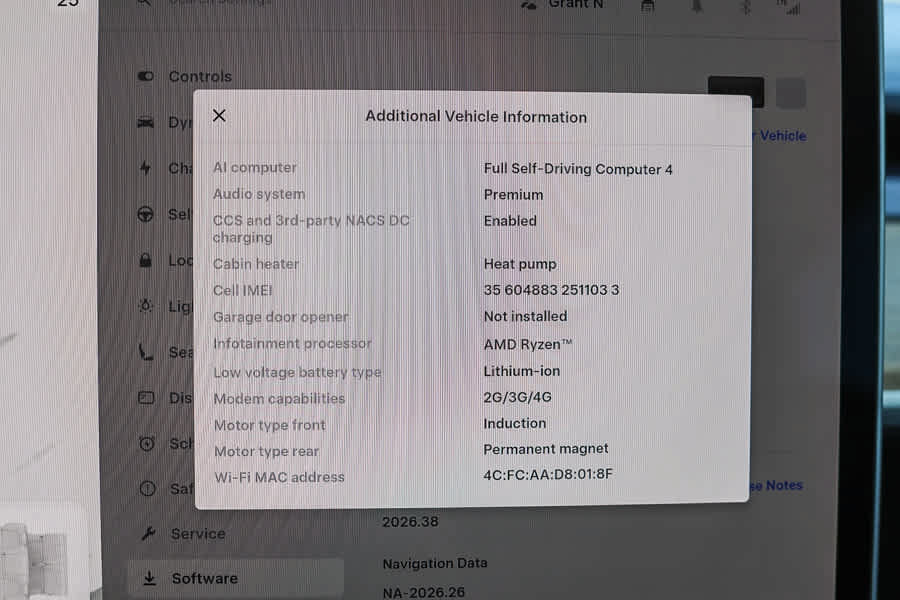The height and width of the screenshot is (600, 900).
Task: Select the 'AMD Ryzen' value
Action: [528, 344]
